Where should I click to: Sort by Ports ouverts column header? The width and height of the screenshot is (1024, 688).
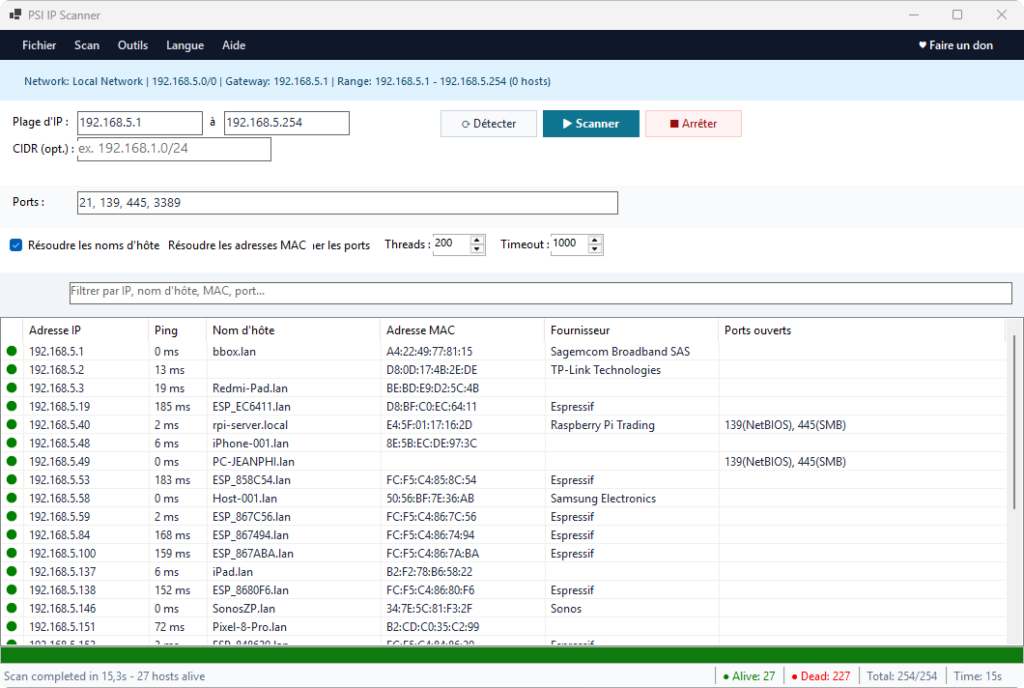coord(861,330)
